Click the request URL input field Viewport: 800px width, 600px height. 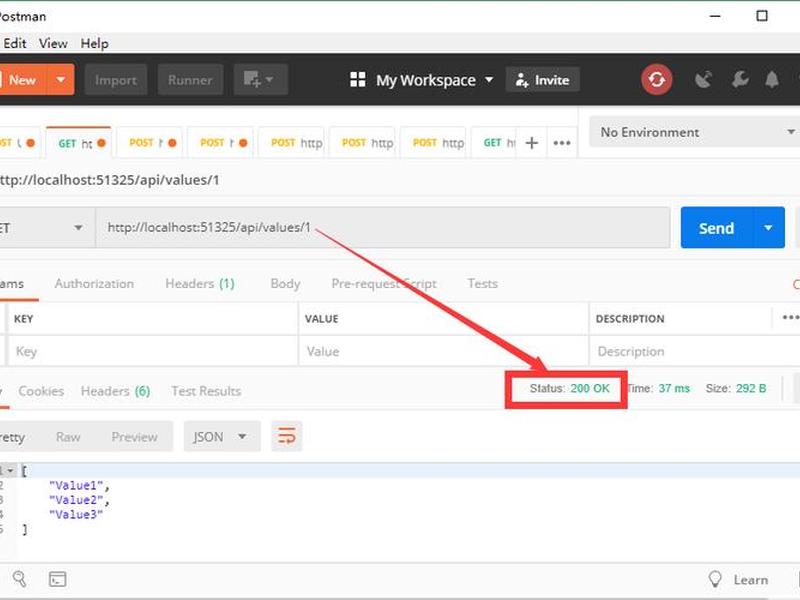[383, 228]
